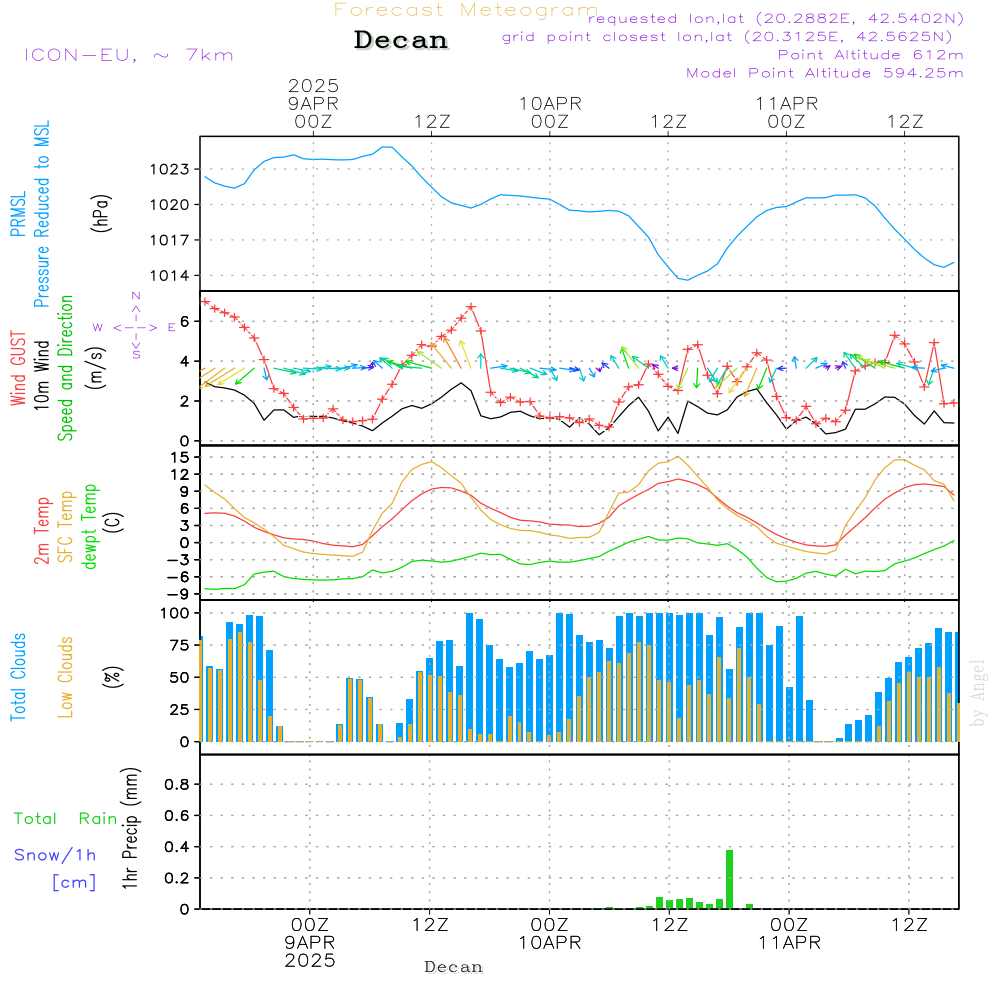This screenshot has width=1000, height=1000.
Task: Click the '(hPa)' unit label
Action: click(x=100, y=213)
